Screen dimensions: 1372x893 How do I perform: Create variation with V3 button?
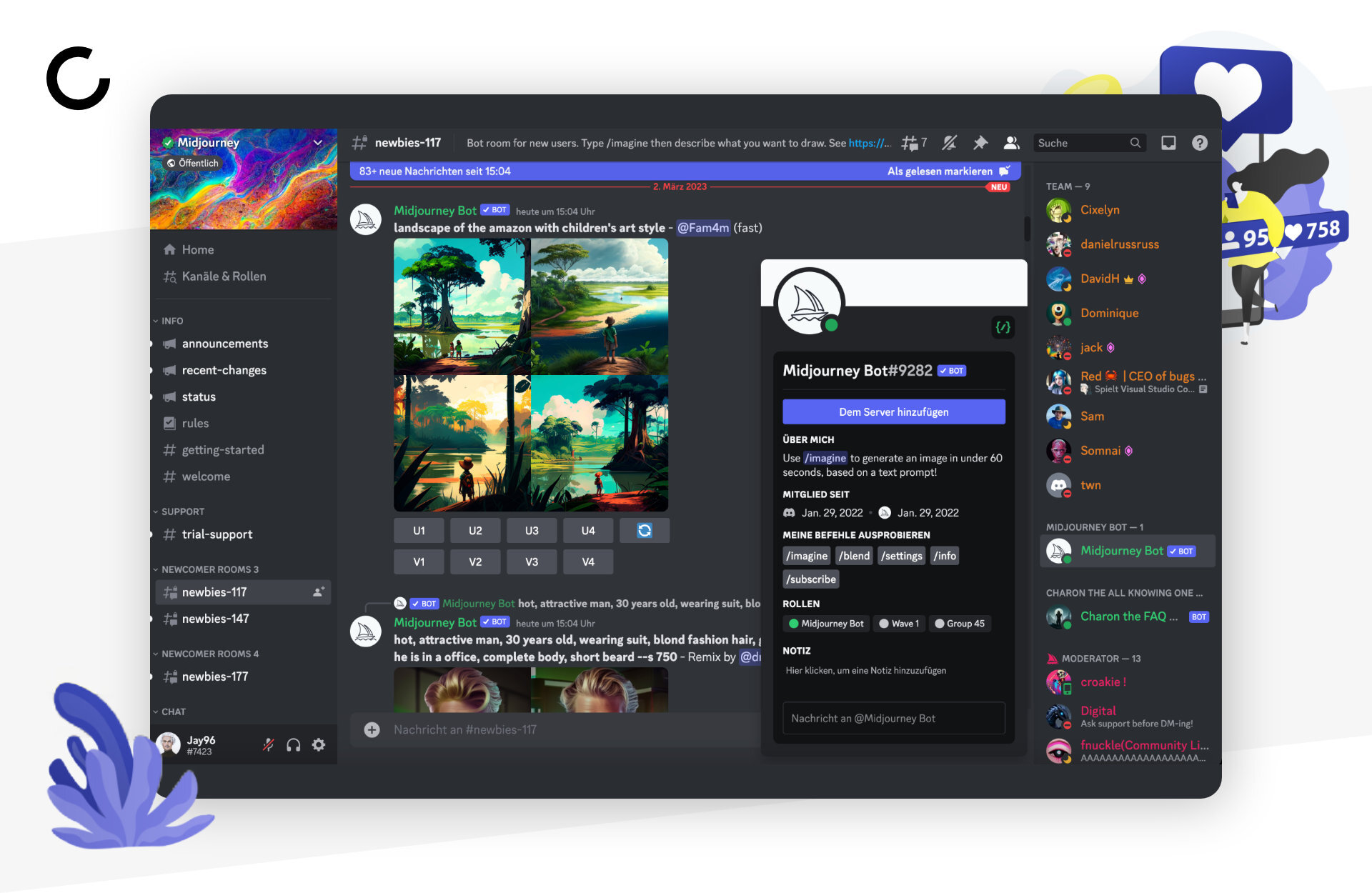(x=532, y=562)
